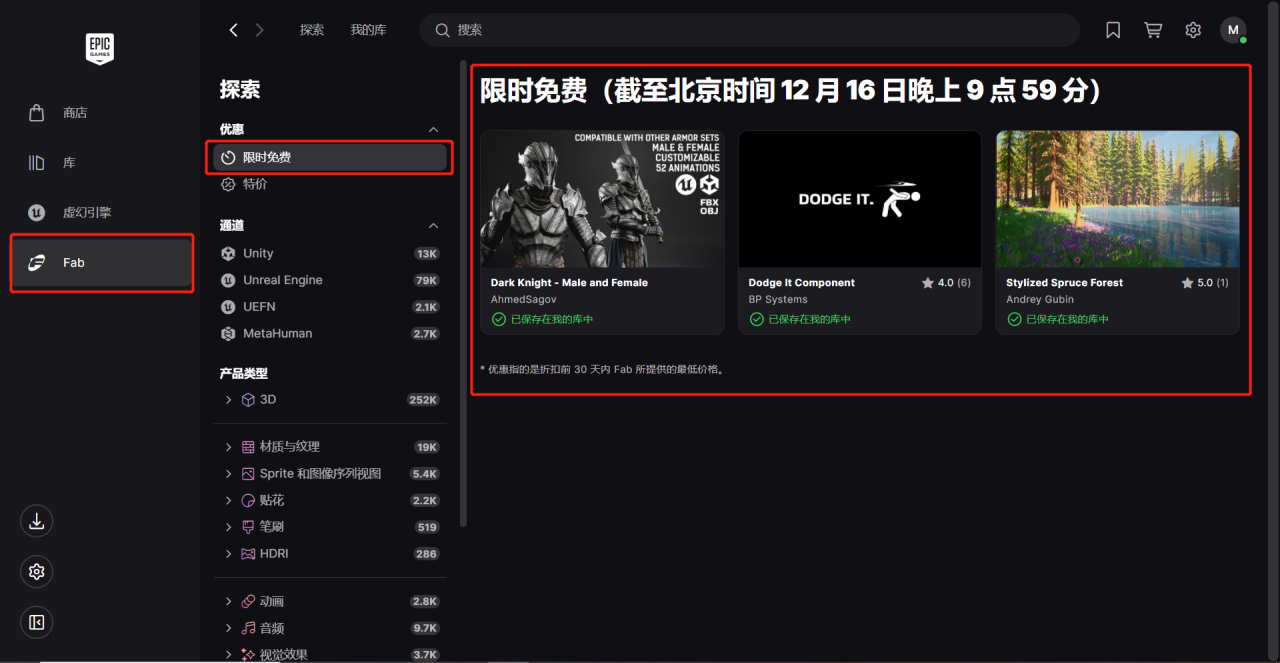Click the search magnifier icon

[x=442, y=30]
